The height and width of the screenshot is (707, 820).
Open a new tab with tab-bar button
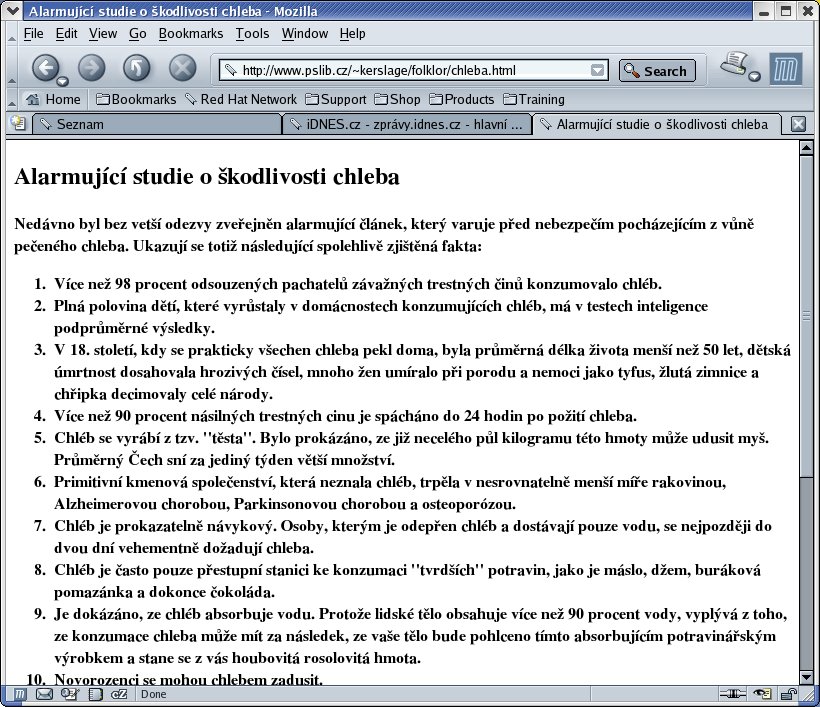coord(18,123)
